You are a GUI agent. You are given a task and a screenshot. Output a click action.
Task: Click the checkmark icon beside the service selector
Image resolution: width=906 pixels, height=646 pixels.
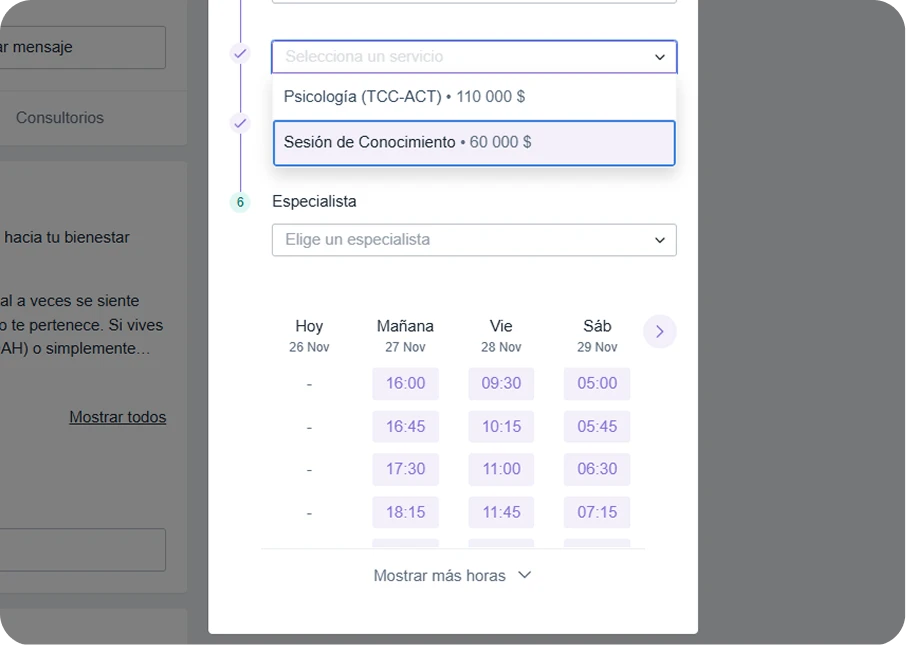click(x=239, y=53)
